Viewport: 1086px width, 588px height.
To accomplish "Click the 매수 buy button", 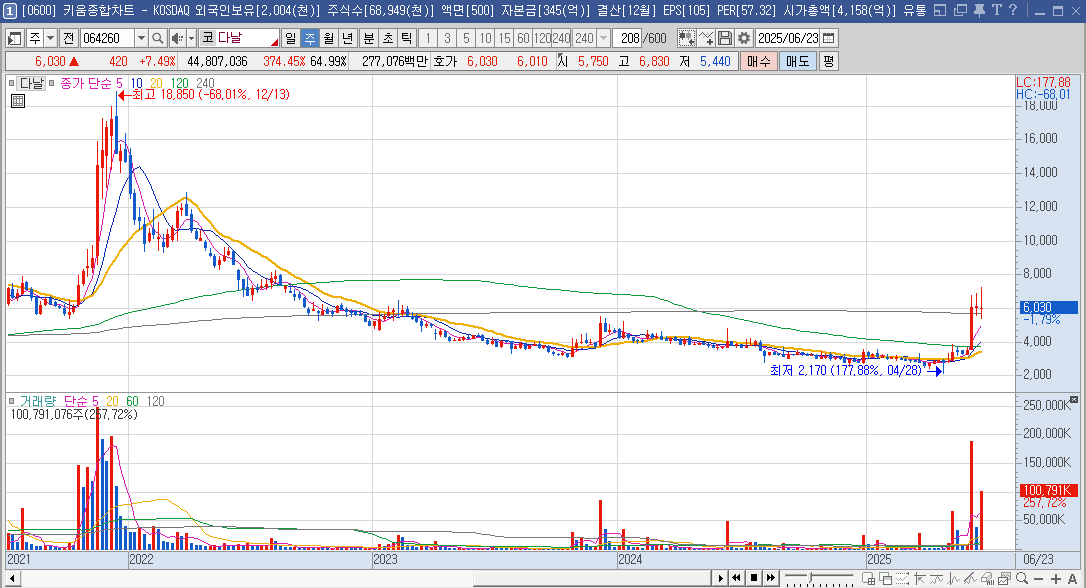I will 758,61.
